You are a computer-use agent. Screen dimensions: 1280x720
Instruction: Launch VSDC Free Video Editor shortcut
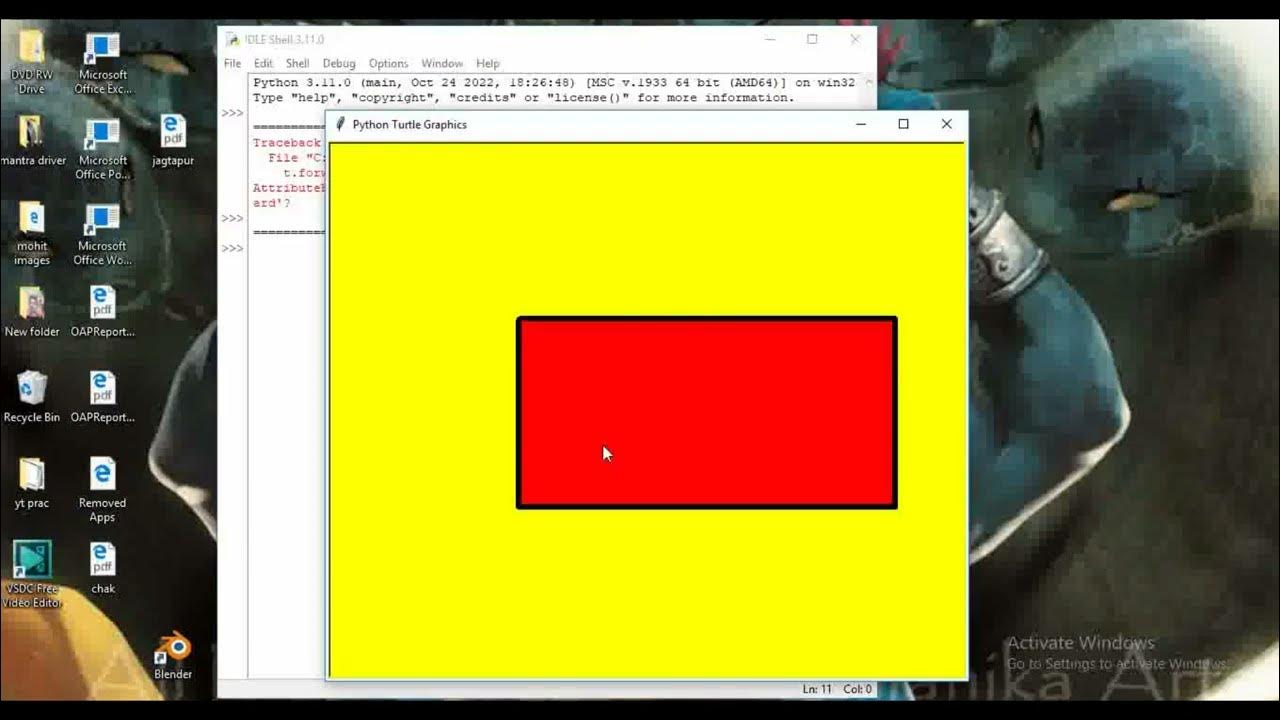pos(32,575)
